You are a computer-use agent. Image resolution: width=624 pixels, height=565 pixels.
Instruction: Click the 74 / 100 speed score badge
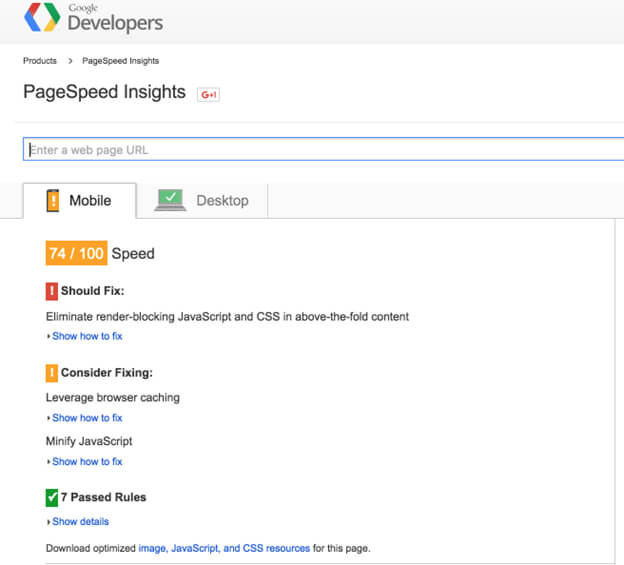[x=76, y=253]
